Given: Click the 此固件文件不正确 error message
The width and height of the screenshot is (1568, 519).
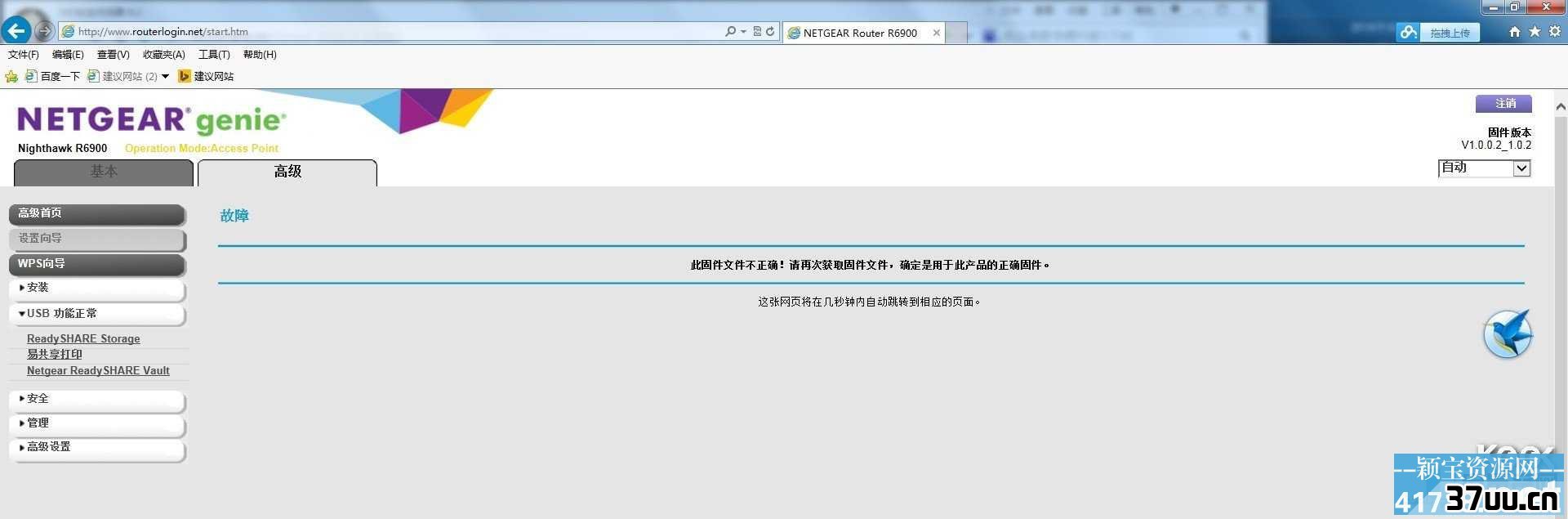Looking at the screenshot, I should pos(871,265).
